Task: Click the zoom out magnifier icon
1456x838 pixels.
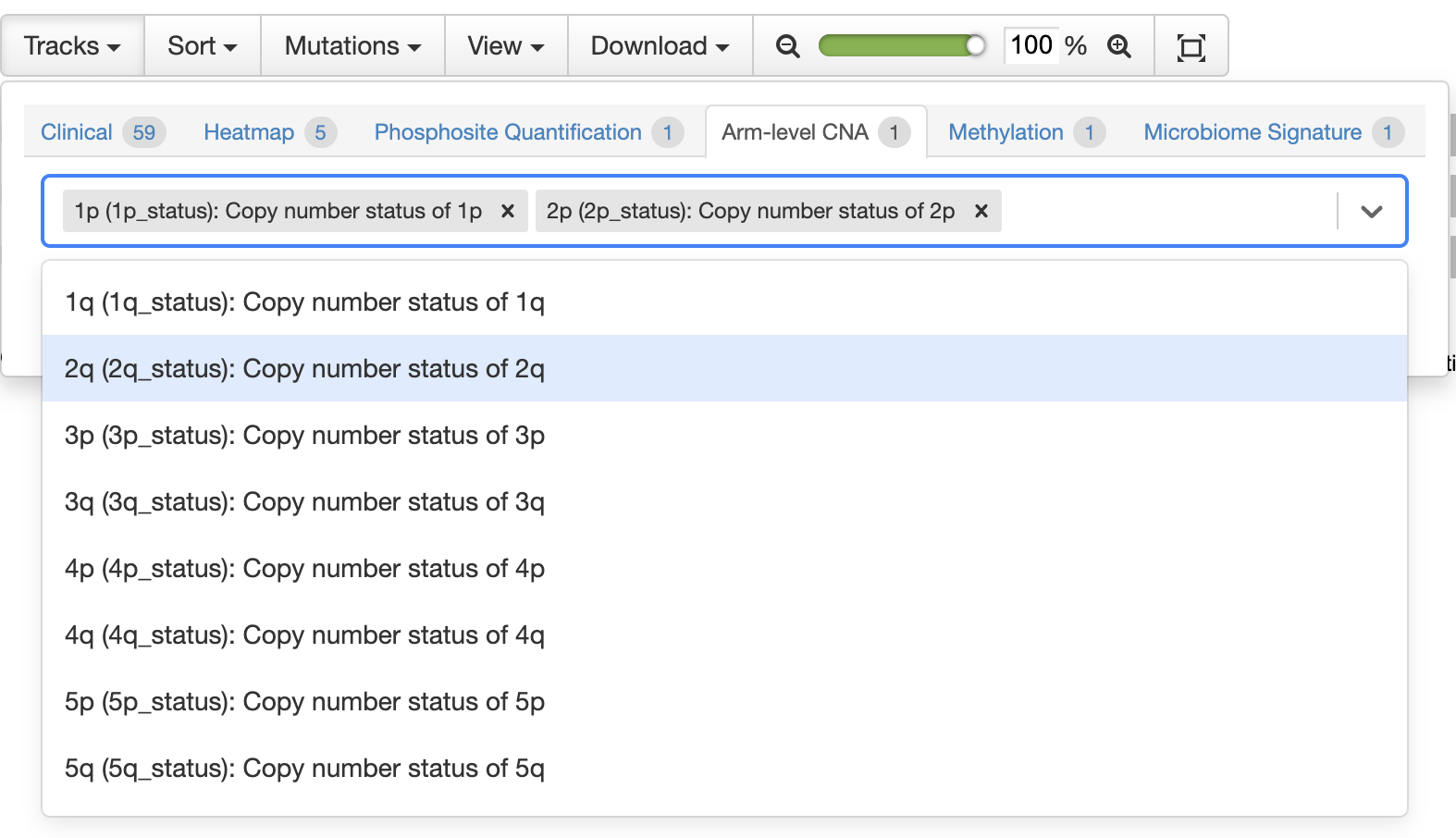Action: pos(787,45)
